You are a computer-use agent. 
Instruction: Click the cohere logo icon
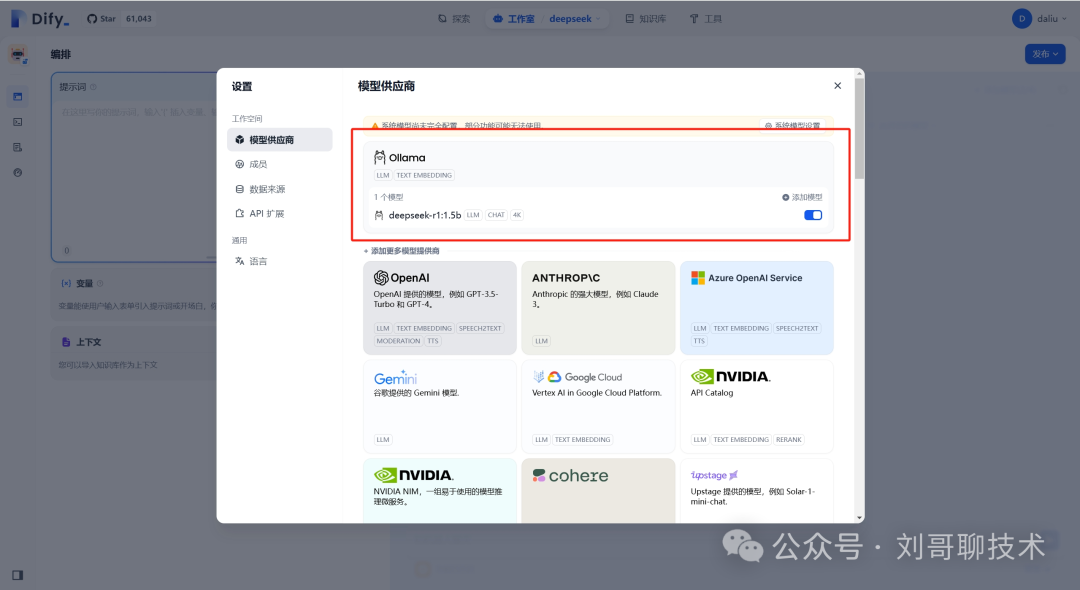(x=539, y=475)
